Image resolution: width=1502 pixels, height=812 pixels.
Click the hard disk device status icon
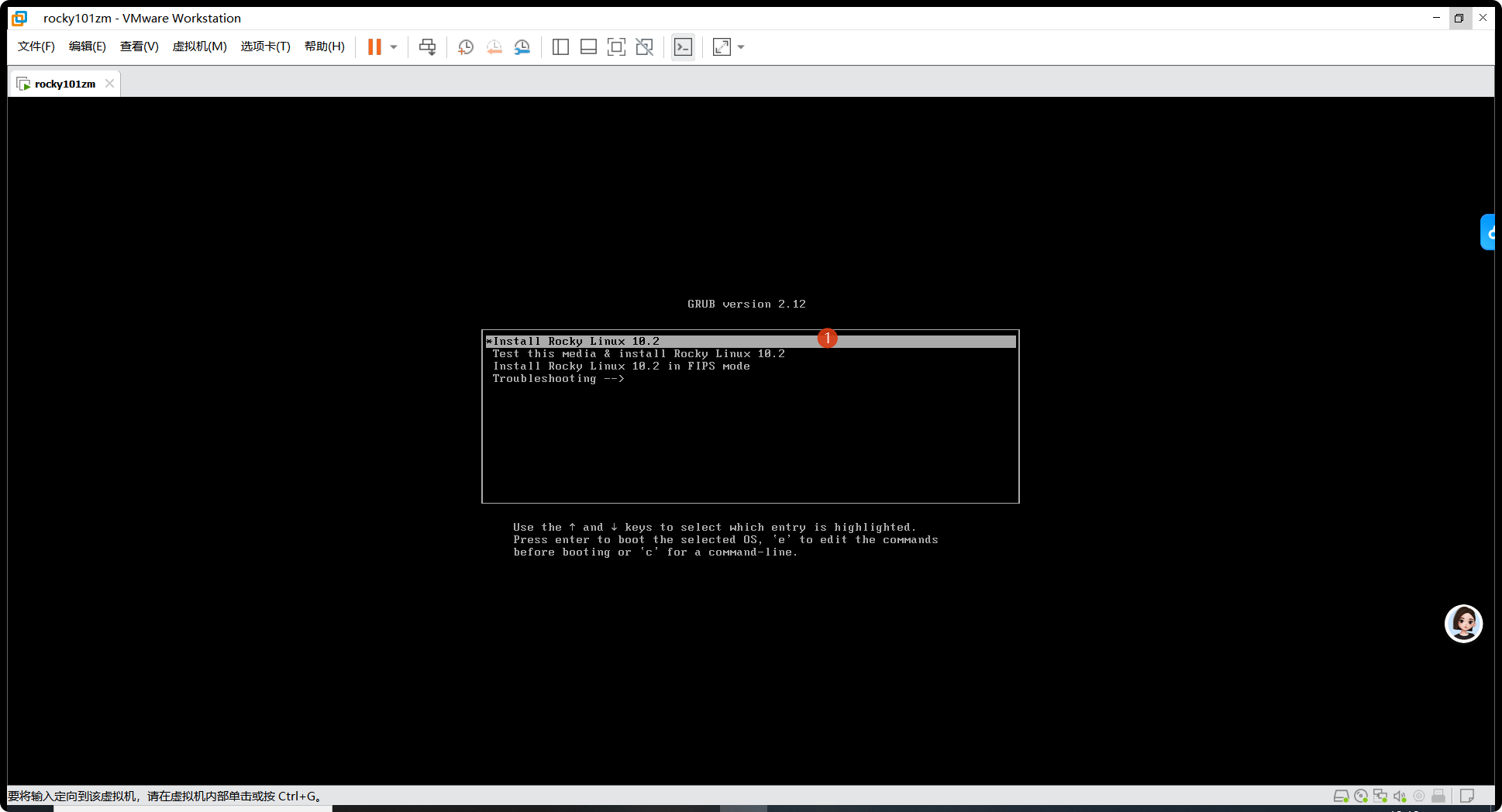point(1341,796)
